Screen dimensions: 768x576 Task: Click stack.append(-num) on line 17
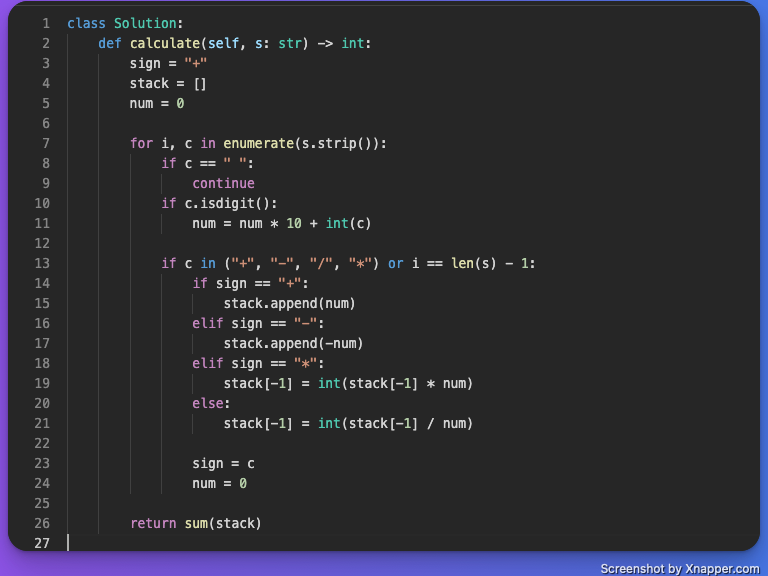tap(293, 343)
